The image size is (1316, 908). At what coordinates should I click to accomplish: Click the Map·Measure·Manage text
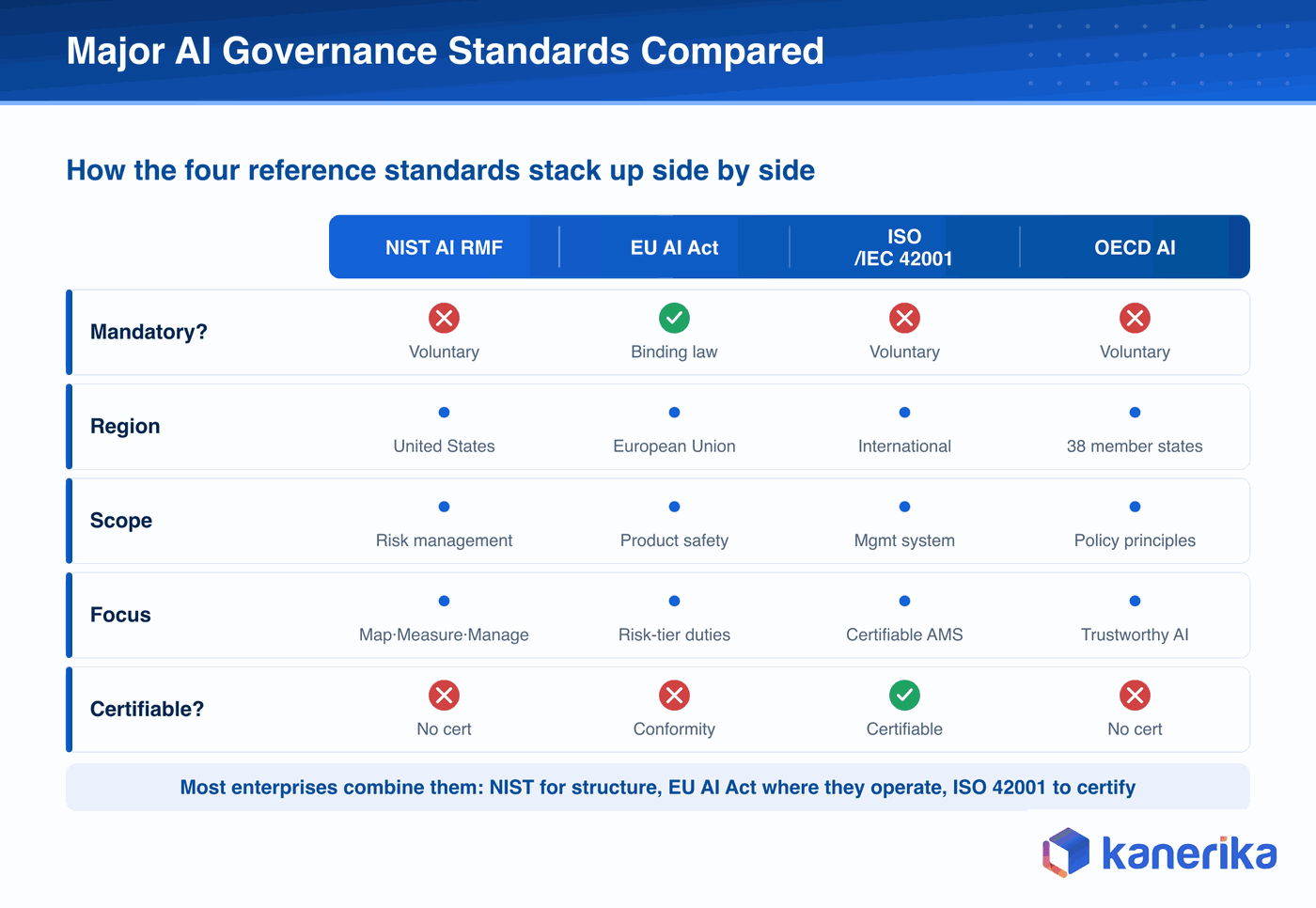coord(444,635)
